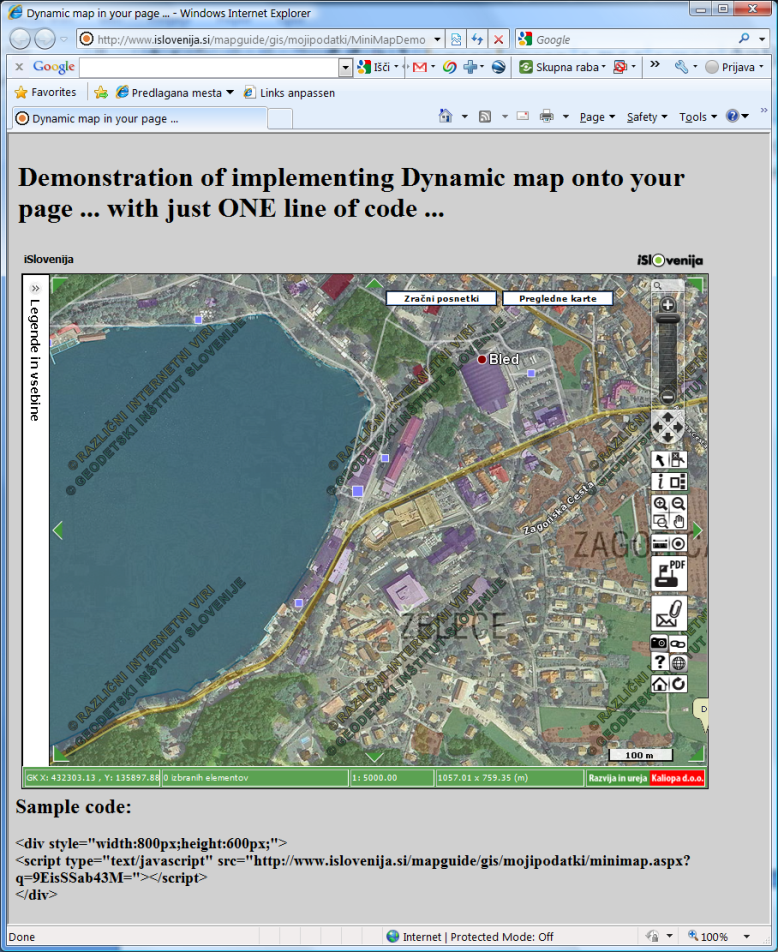
Task: Select the magnifier zoom-in tool
Action: 660,503
